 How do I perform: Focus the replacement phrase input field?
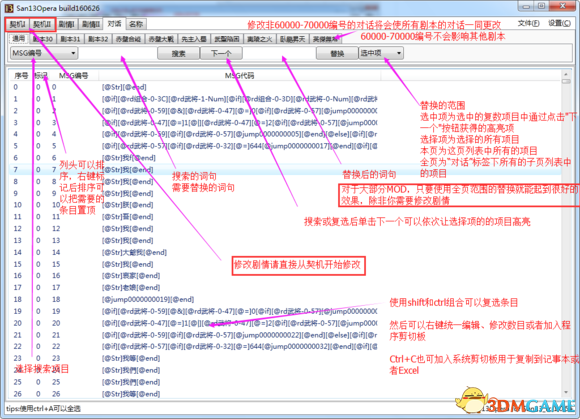click(280, 53)
